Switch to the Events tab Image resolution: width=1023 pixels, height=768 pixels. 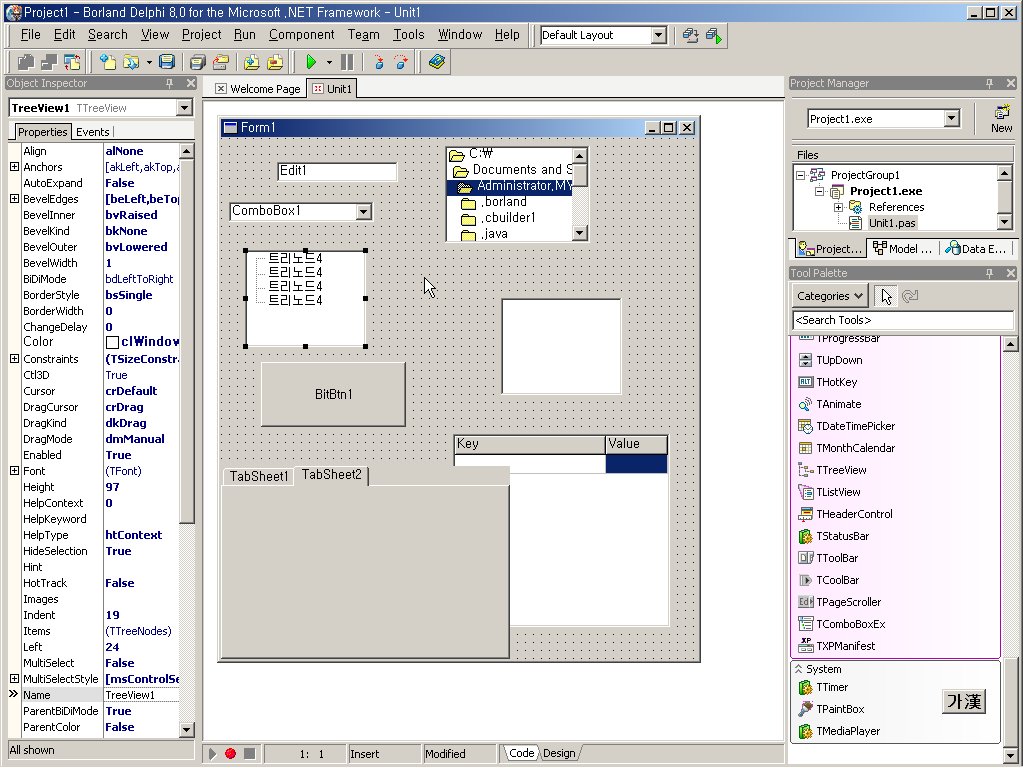click(x=93, y=132)
